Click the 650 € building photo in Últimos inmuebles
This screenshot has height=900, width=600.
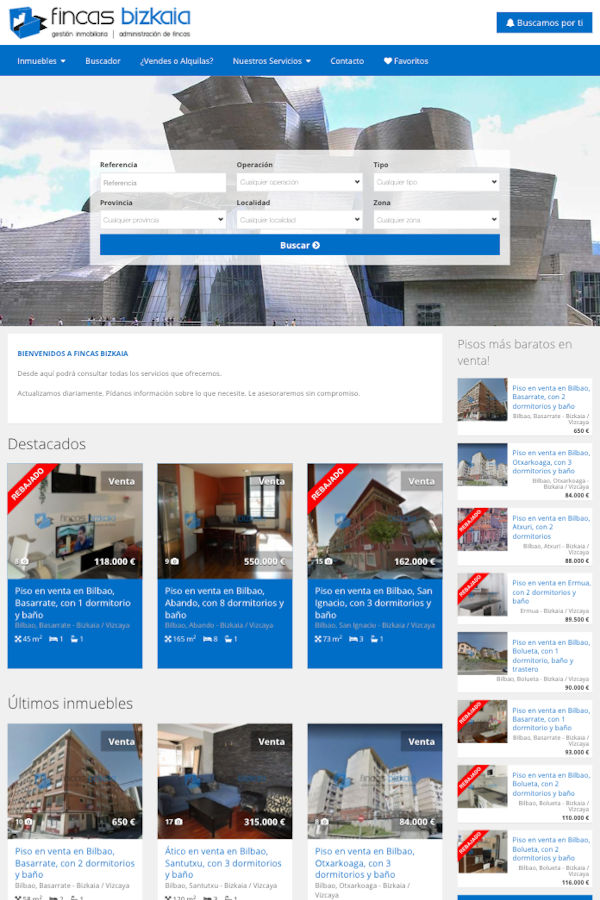click(75, 781)
